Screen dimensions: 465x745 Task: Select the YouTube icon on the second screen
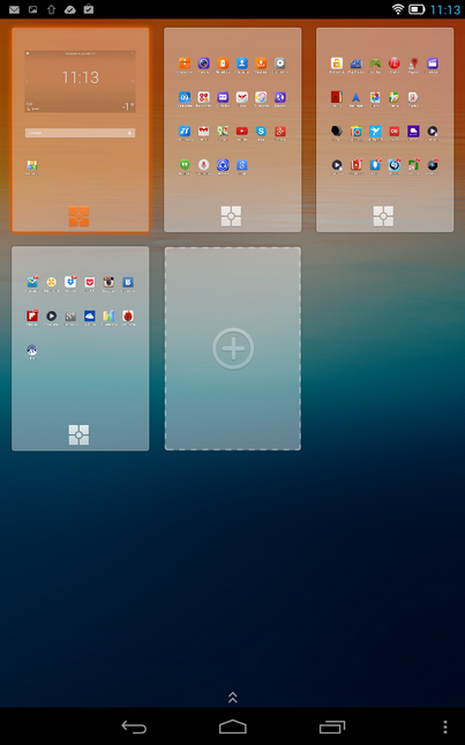coord(242,131)
